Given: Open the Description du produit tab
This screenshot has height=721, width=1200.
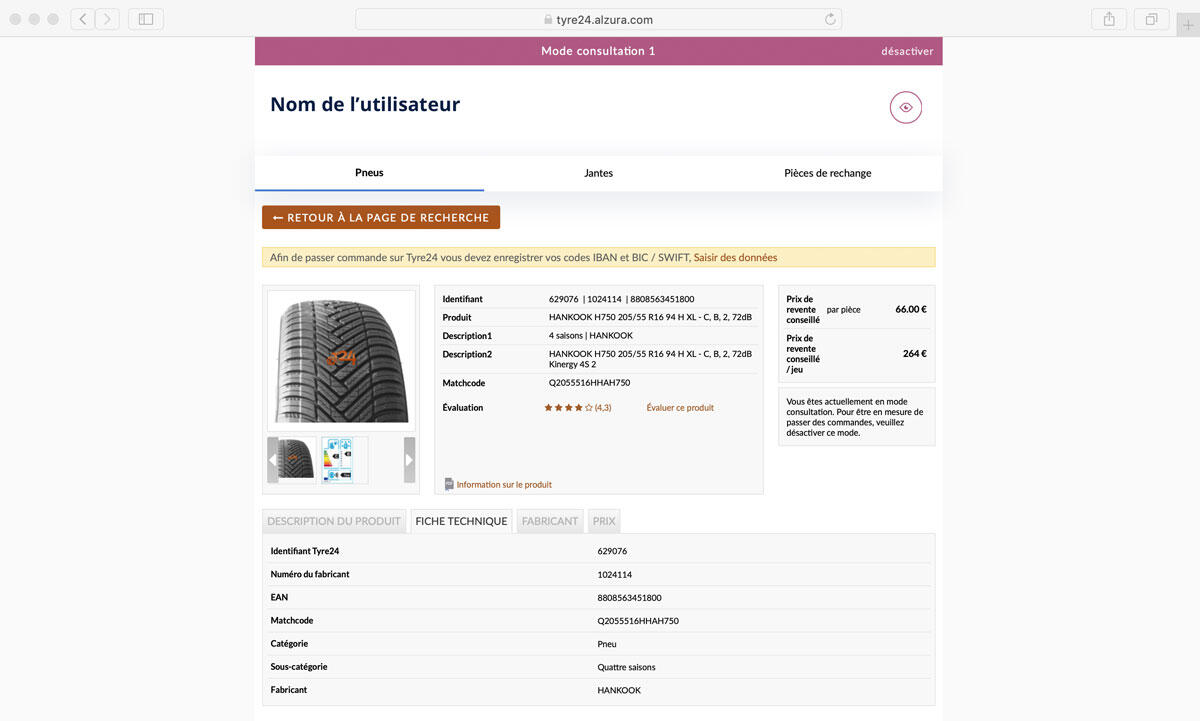Looking at the screenshot, I should pyautogui.click(x=334, y=521).
